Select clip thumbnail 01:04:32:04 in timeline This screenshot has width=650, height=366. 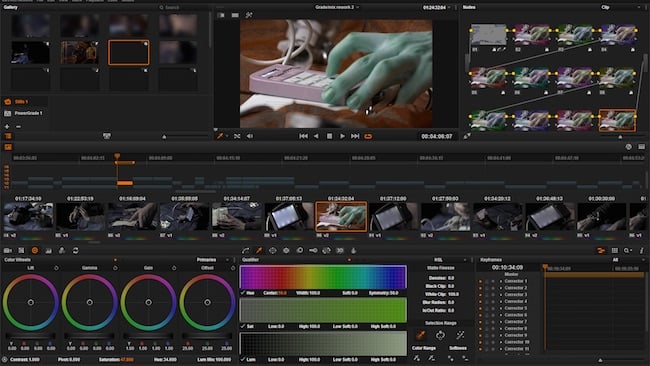point(341,216)
